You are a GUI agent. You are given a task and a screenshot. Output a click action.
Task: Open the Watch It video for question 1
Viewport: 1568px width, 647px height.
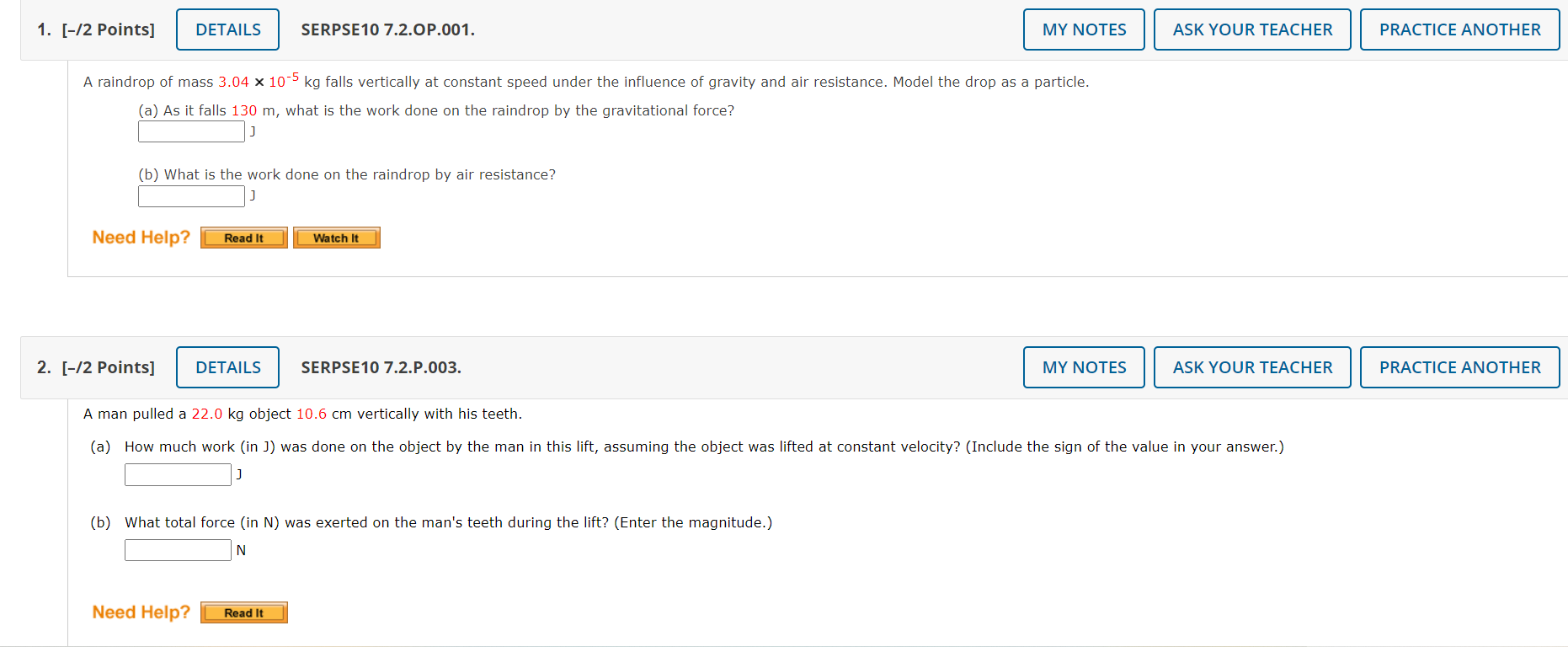click(x=336, y=238)
